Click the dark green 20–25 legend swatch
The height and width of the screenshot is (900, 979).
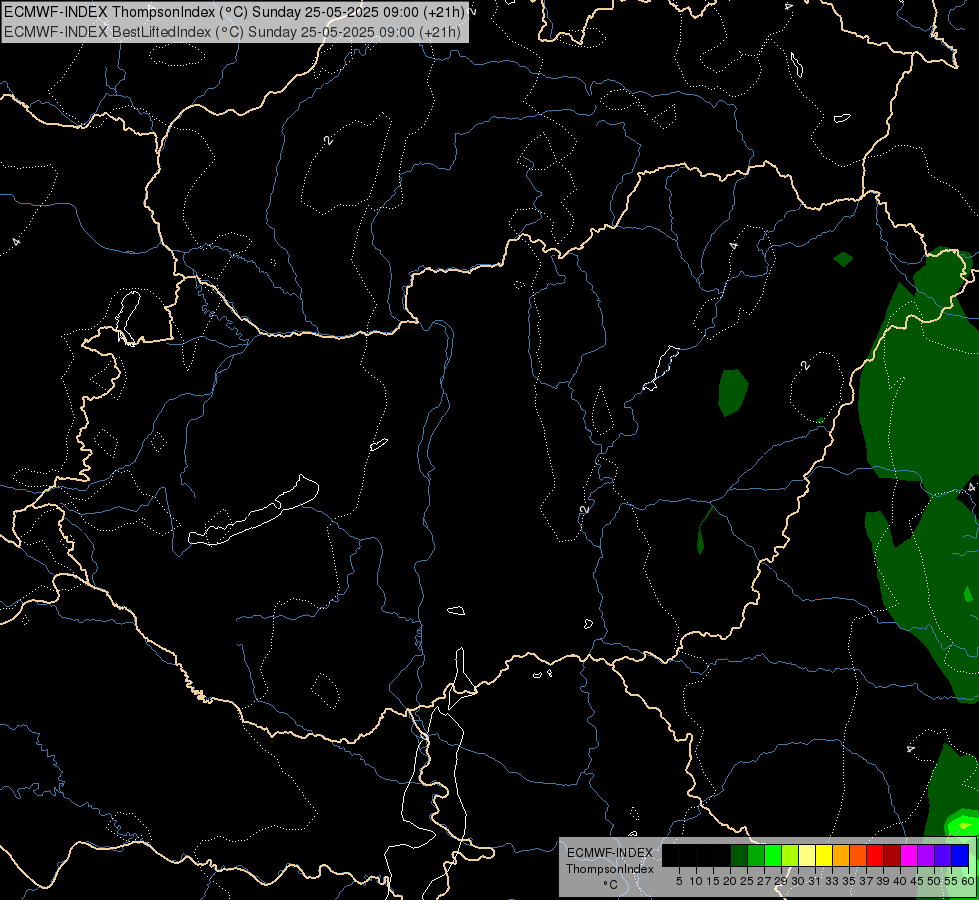[739, 855]
